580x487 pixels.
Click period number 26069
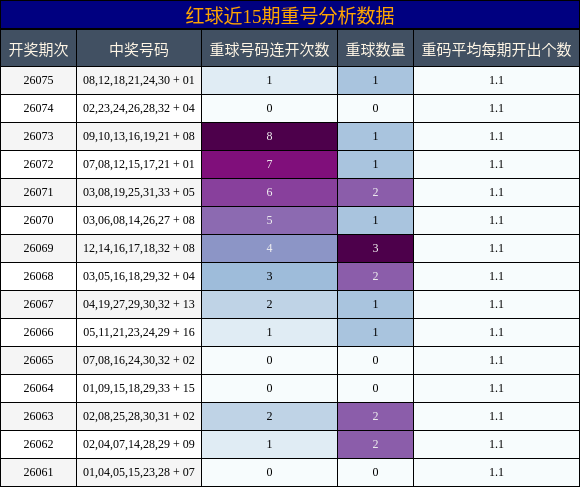pos(38,248)
